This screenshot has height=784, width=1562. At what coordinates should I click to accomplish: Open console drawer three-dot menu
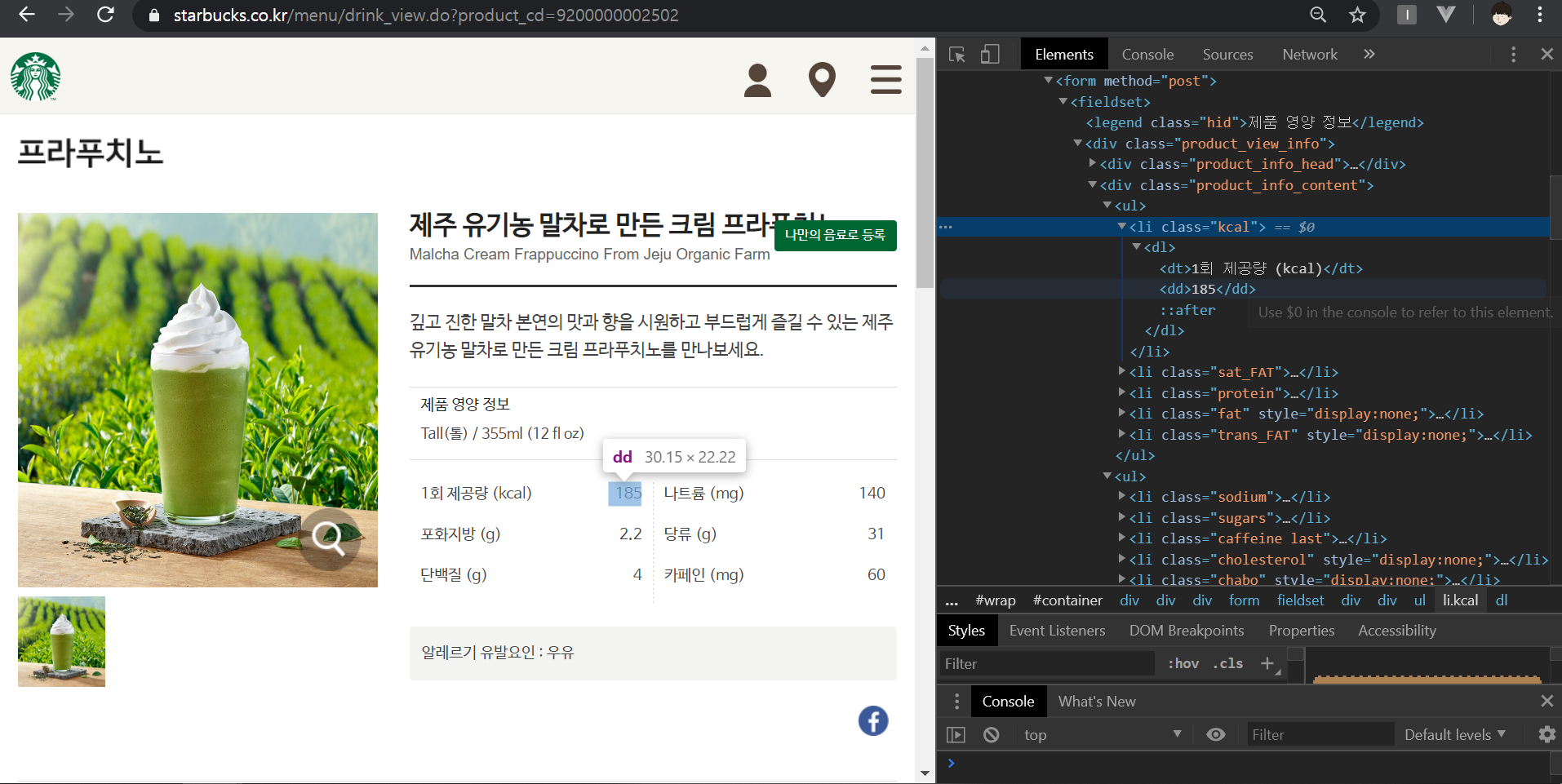pos(956,701)
